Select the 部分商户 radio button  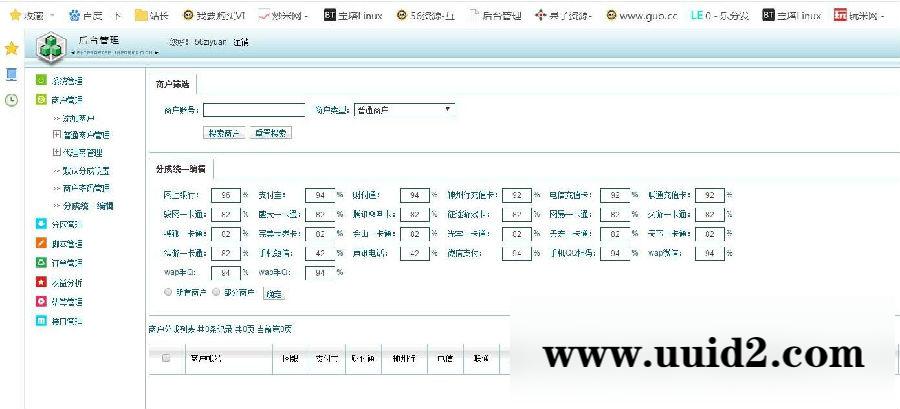pos(216,292)
